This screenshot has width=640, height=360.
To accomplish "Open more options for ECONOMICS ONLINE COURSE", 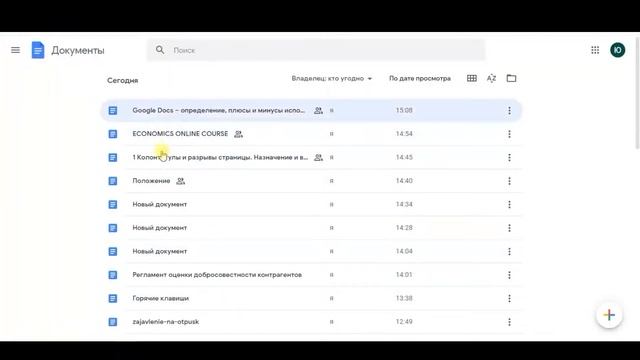I will pyautogui.click(x=509, y=134).
